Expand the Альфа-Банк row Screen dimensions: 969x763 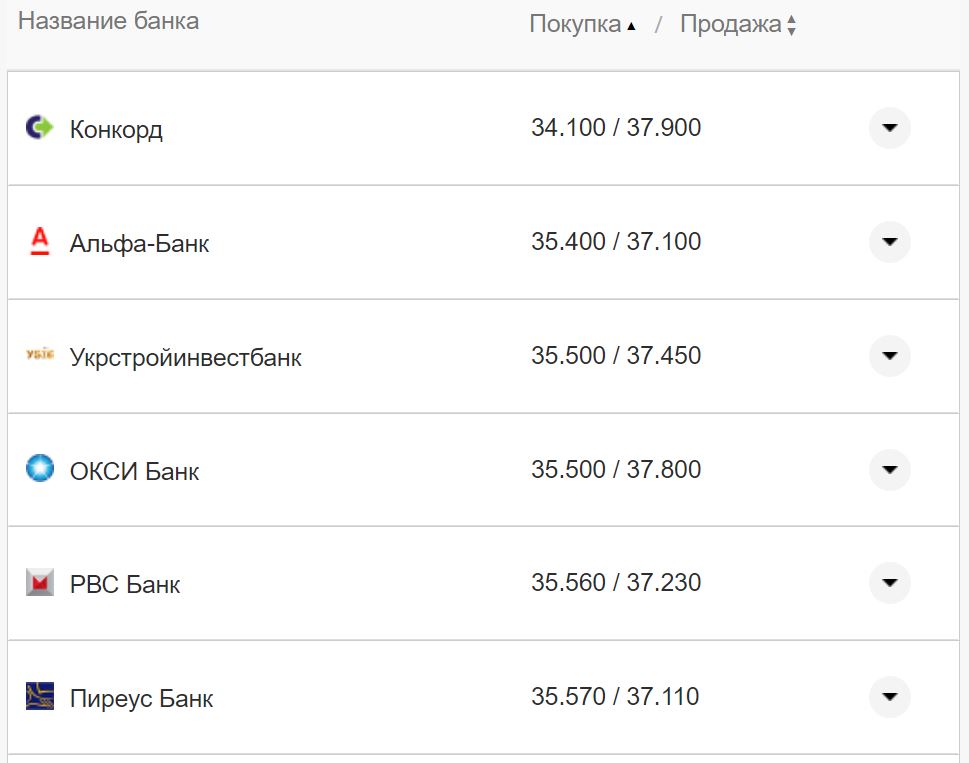pos(888,242)
